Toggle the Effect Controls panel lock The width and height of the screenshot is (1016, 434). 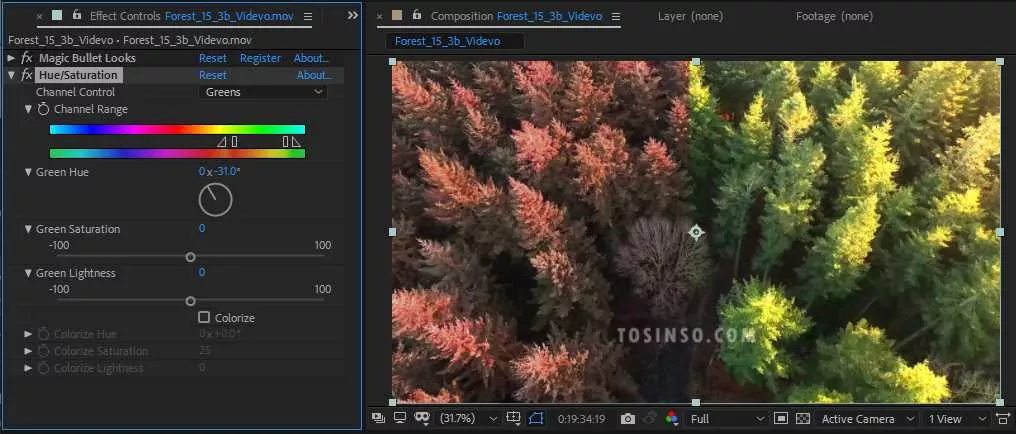(77, 15)
